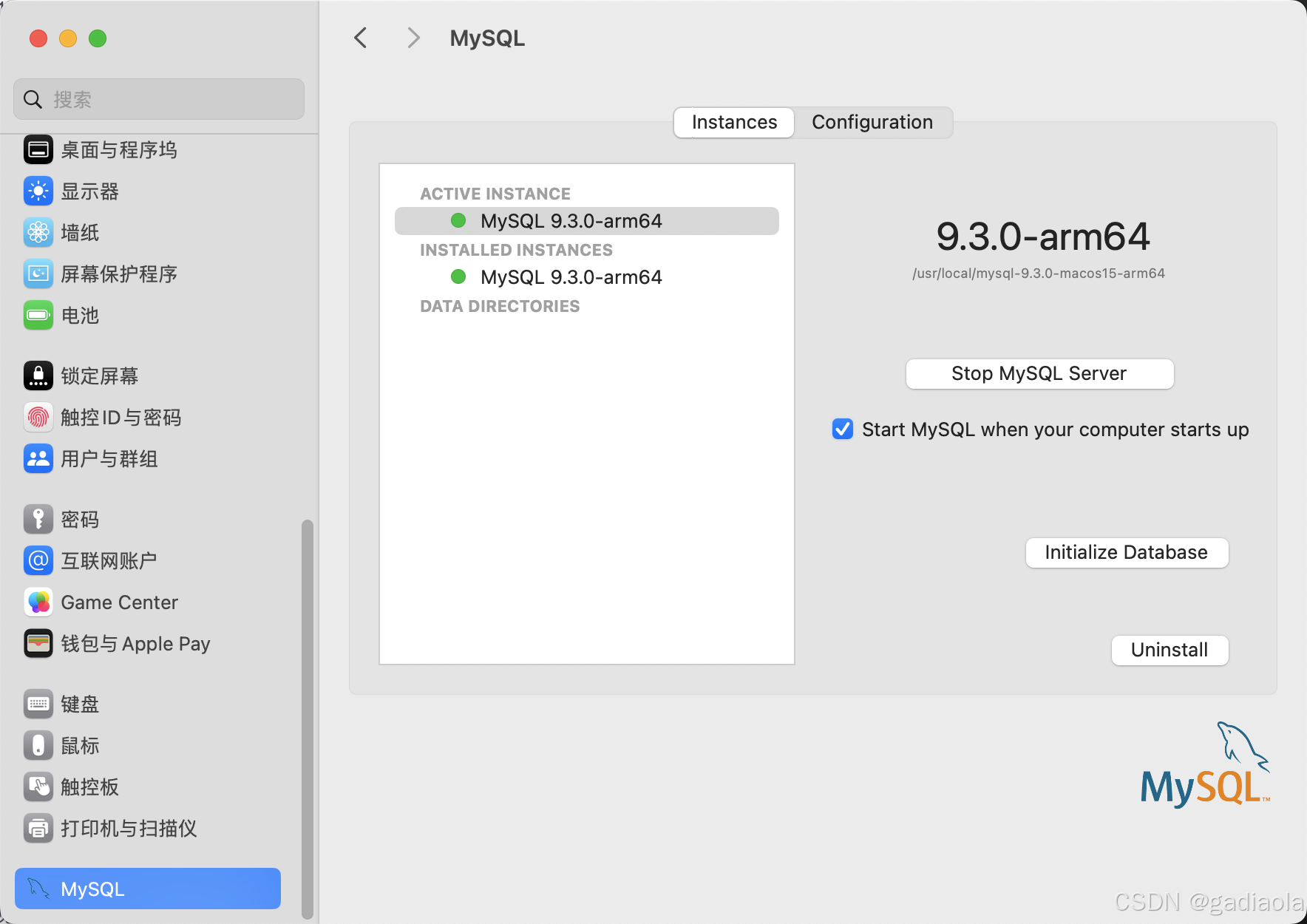Viewport: 1307px width, 924px height.
Task: Open Users & Groups icon 用户与群组
Action: point(38,459)
